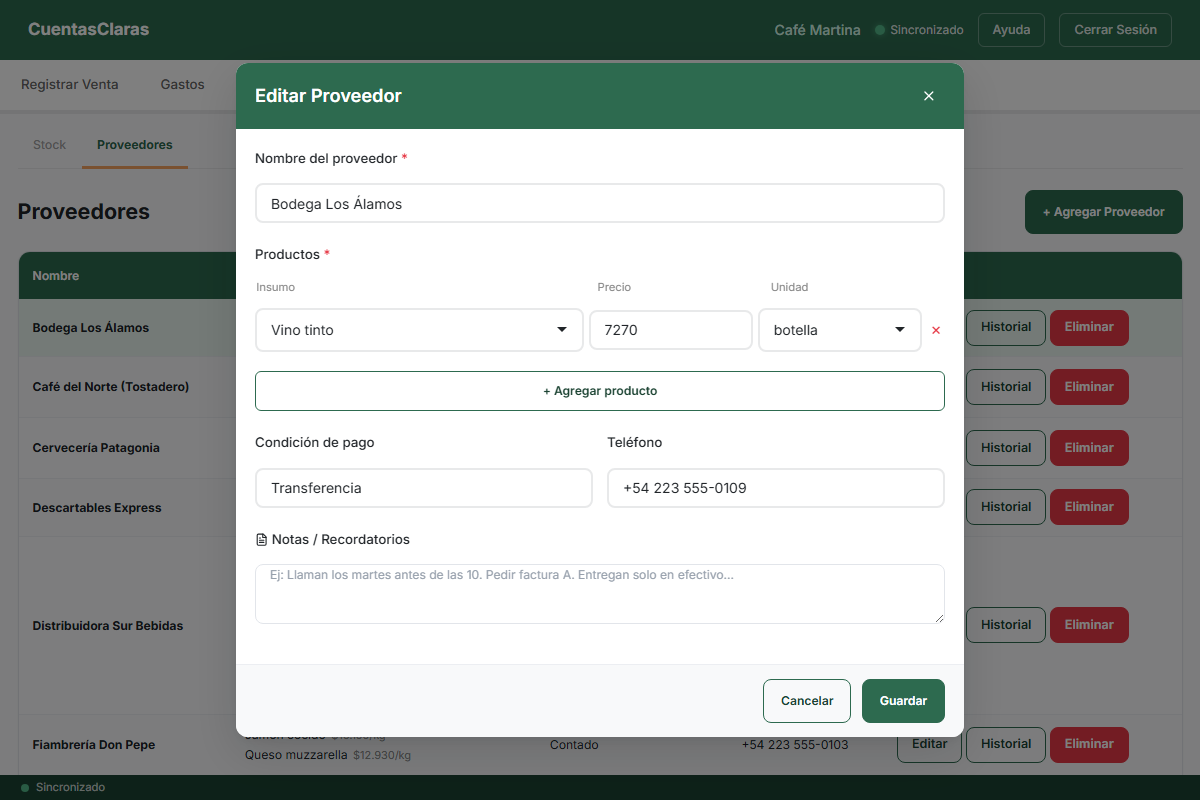The width and height of the screenshot is (1200, 800).
Task: Click the Nombre column header
Action: [56, 276]
